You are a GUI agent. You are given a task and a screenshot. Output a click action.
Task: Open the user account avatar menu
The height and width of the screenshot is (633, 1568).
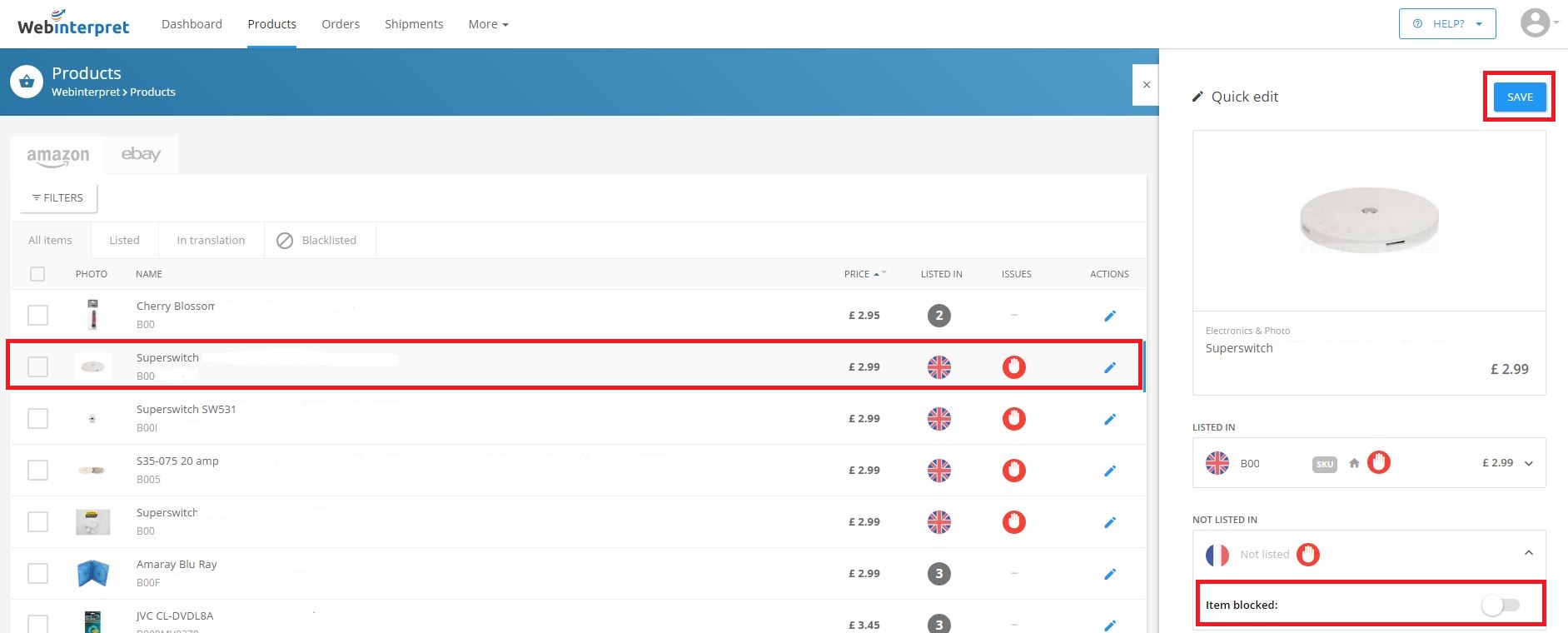[x=1535, y=23]
